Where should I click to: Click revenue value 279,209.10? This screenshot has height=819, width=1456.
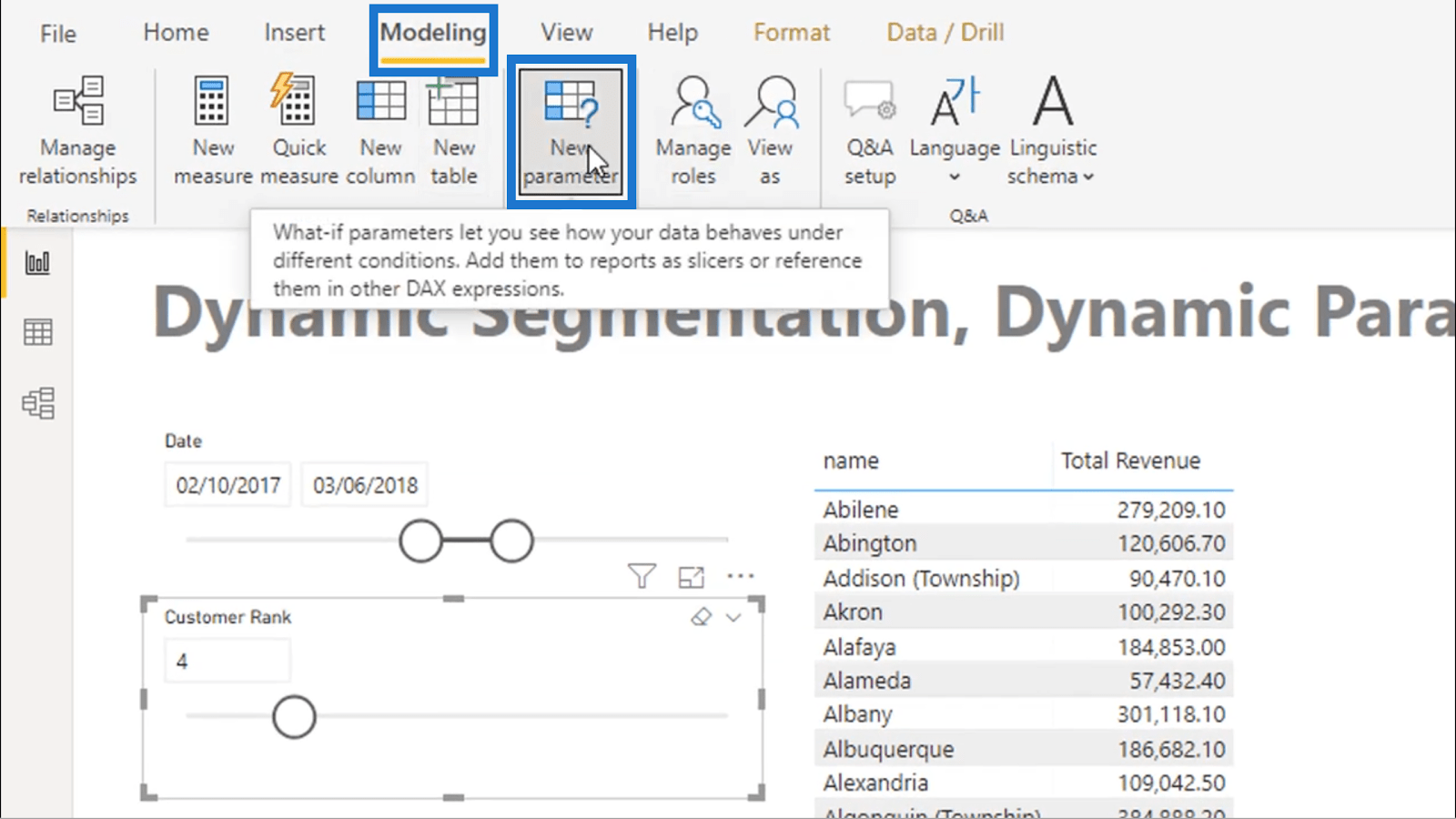[x=1171, y=510]
